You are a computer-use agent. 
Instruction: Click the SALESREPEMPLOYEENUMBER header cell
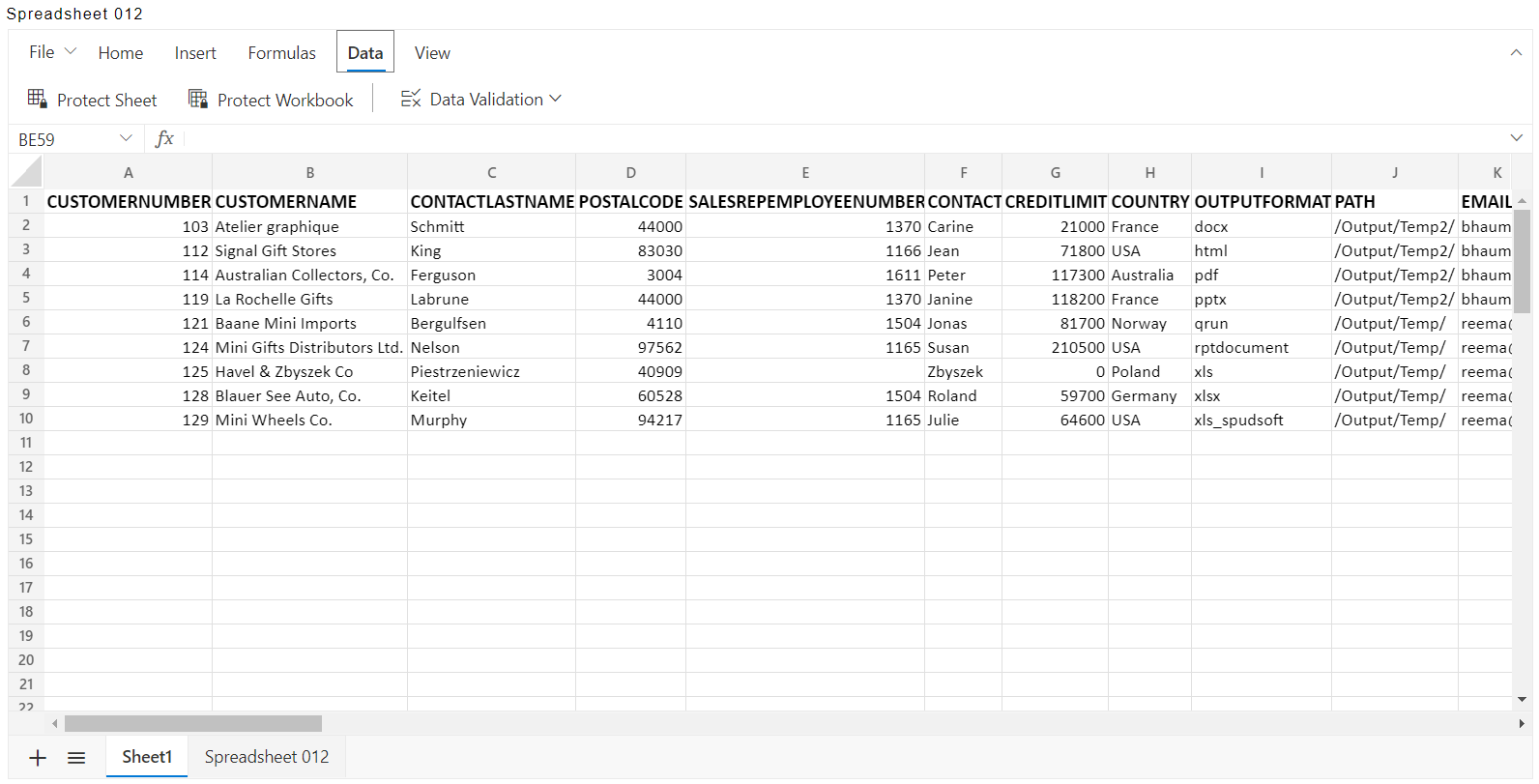805,201
